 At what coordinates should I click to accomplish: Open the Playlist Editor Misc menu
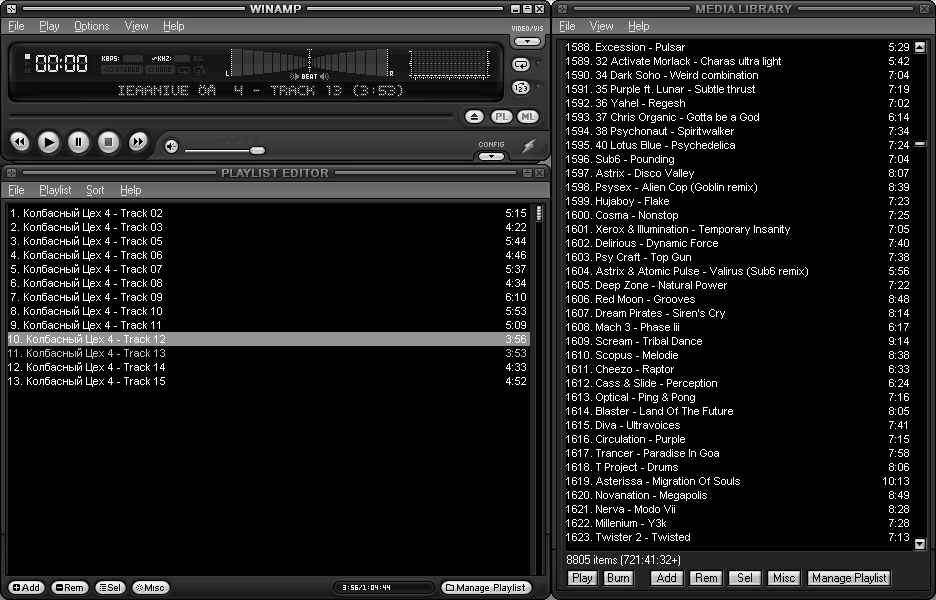pos(150,588)
